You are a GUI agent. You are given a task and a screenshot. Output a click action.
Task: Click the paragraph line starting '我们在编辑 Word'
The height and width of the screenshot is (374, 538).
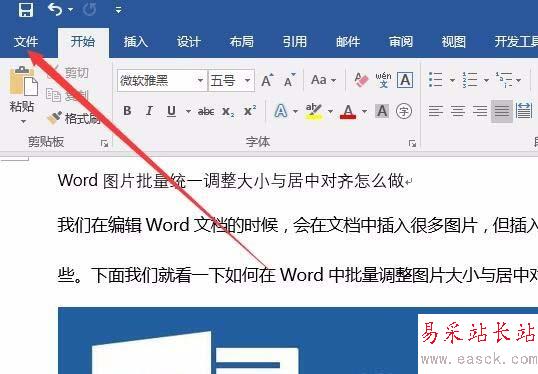297,225
